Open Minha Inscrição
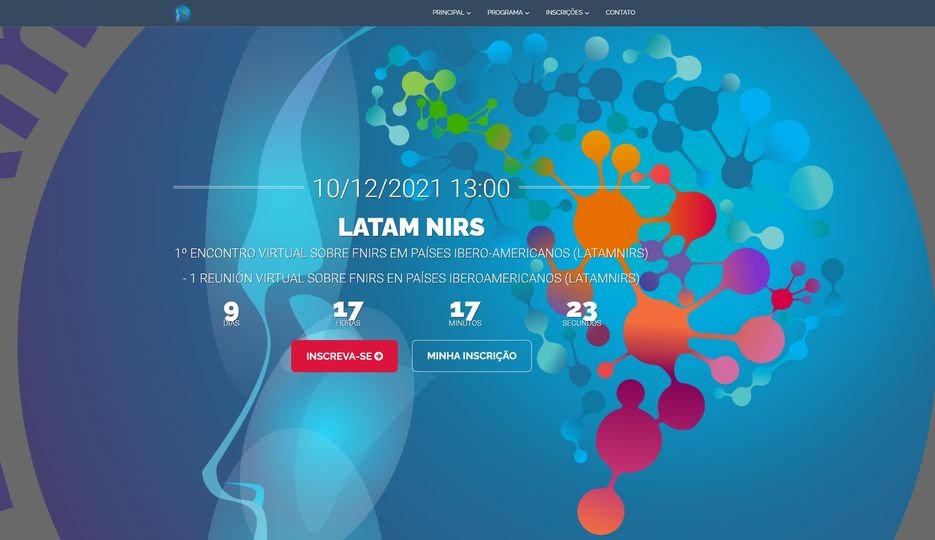The width and height of the screenshot is (935, 540). (x=472, y=356)
